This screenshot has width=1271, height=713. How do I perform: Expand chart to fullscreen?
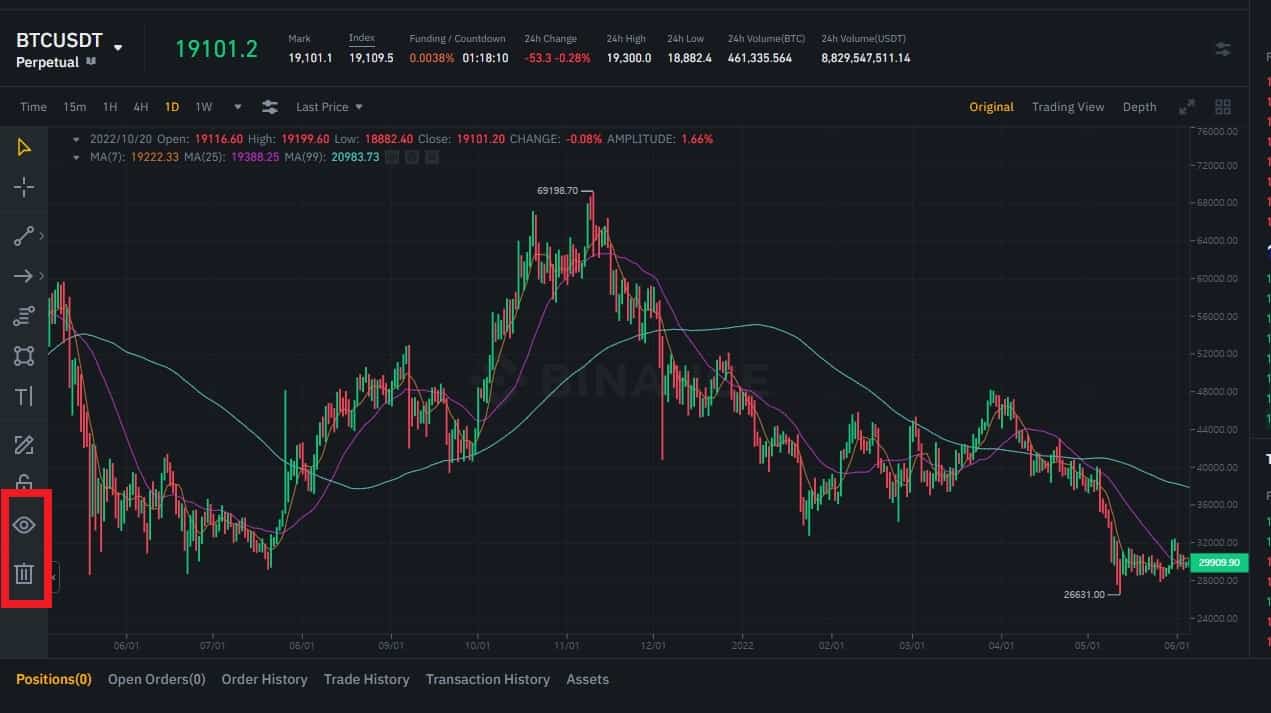click(x=1187, y=107)
